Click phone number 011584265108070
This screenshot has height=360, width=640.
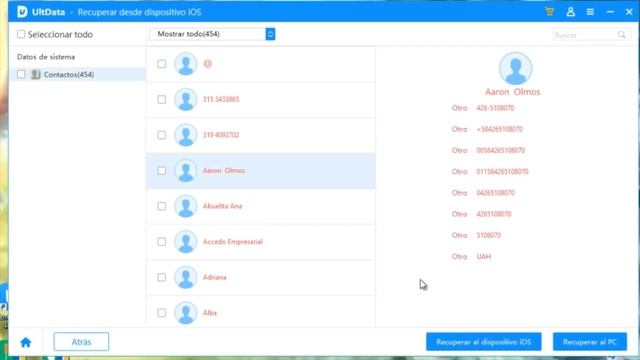(502, 171)
